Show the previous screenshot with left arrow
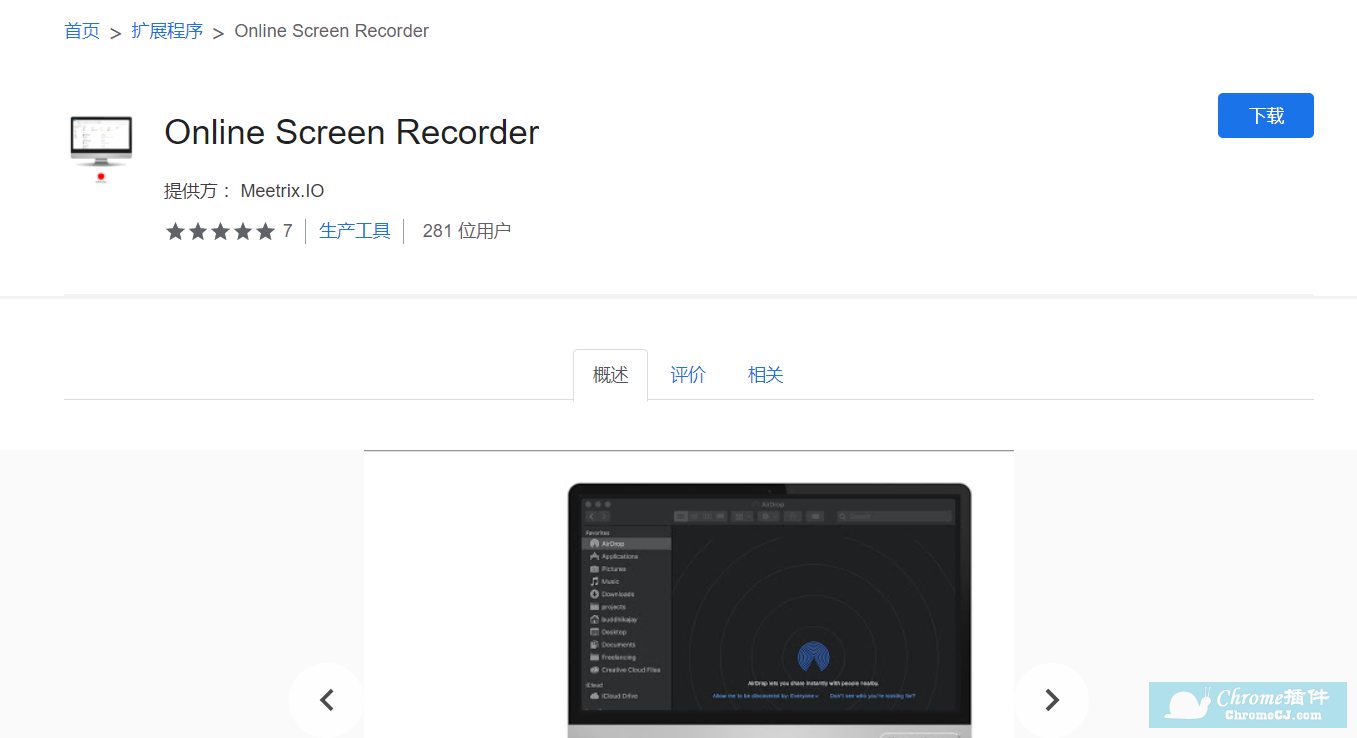This screenshot has width=1357, height=738. [327, 700]
